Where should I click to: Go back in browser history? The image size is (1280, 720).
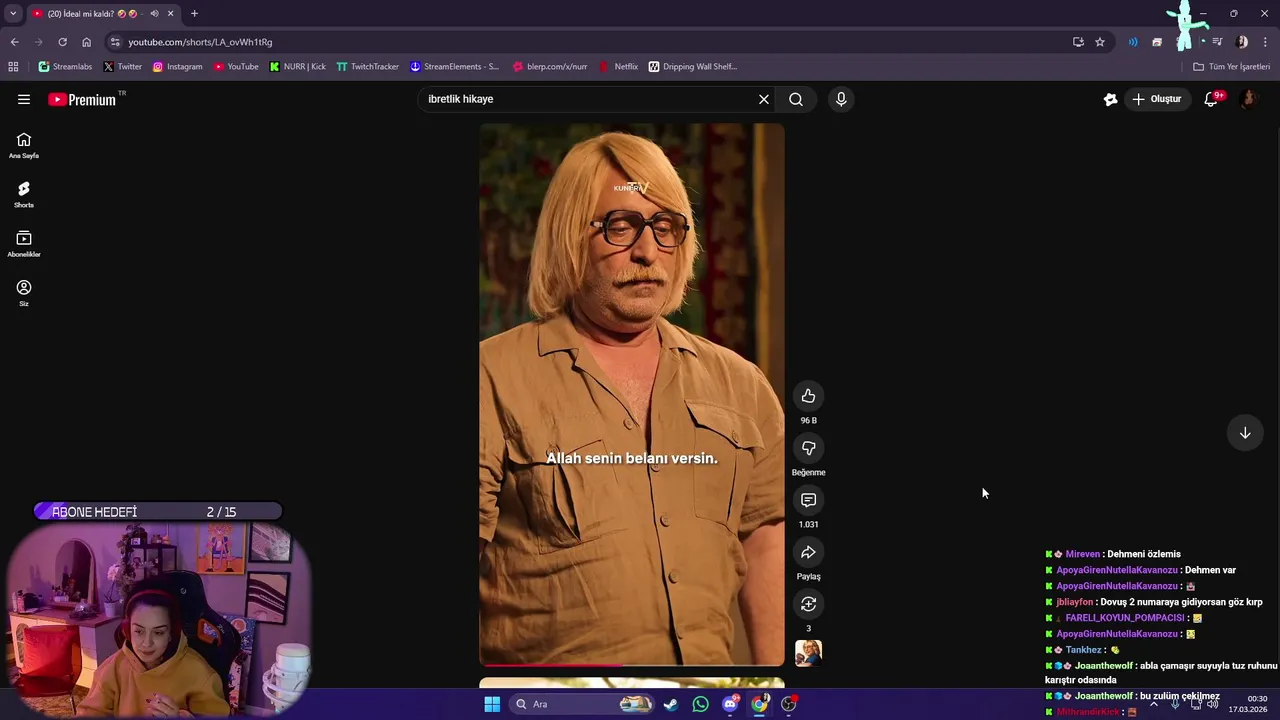pyautogui.click(x=14, y=42)
